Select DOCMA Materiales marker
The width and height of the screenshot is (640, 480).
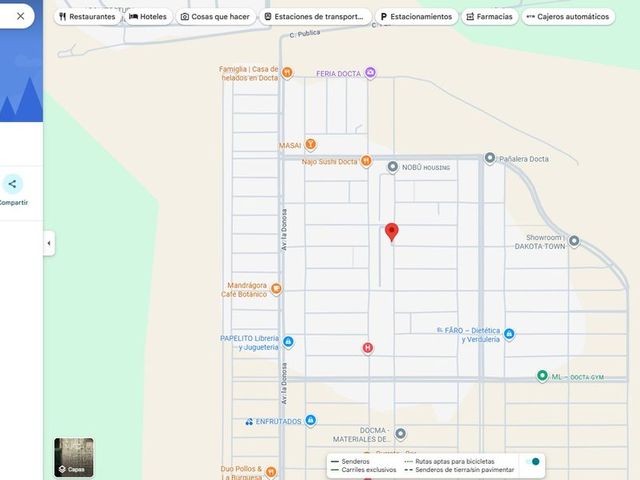(x=400, y=433)
